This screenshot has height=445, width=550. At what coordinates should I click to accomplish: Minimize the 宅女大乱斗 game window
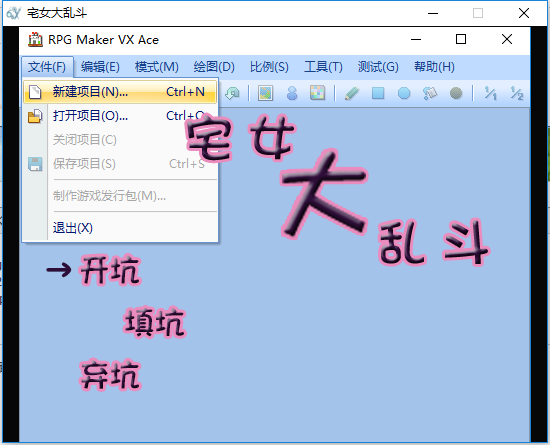[x=433, y=13]
